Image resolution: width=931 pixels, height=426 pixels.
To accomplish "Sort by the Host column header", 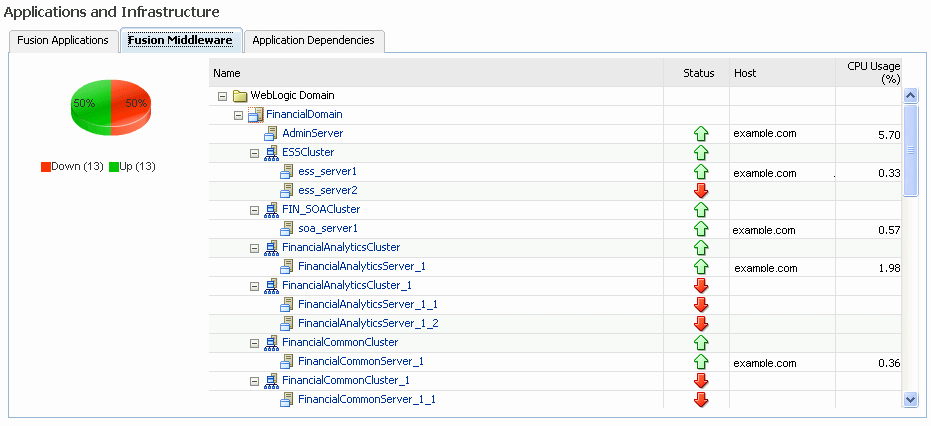I will coord(782,73).
